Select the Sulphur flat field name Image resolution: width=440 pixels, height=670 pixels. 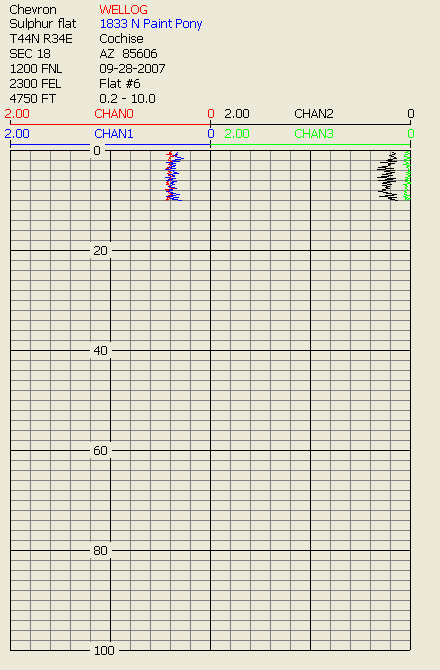43,24
